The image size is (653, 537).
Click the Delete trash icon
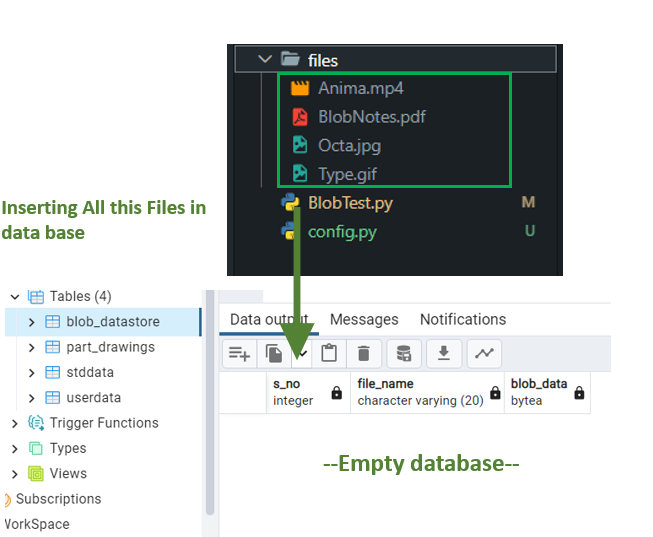tap(364, 354)
